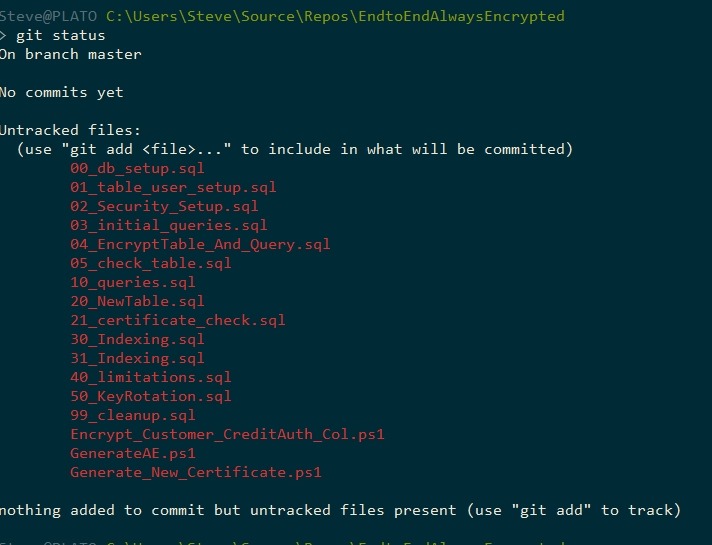The height and width of the screenshot is (545, 712).
Task: Click the 20_NewTable.sql file name
Action: point(137,301)
